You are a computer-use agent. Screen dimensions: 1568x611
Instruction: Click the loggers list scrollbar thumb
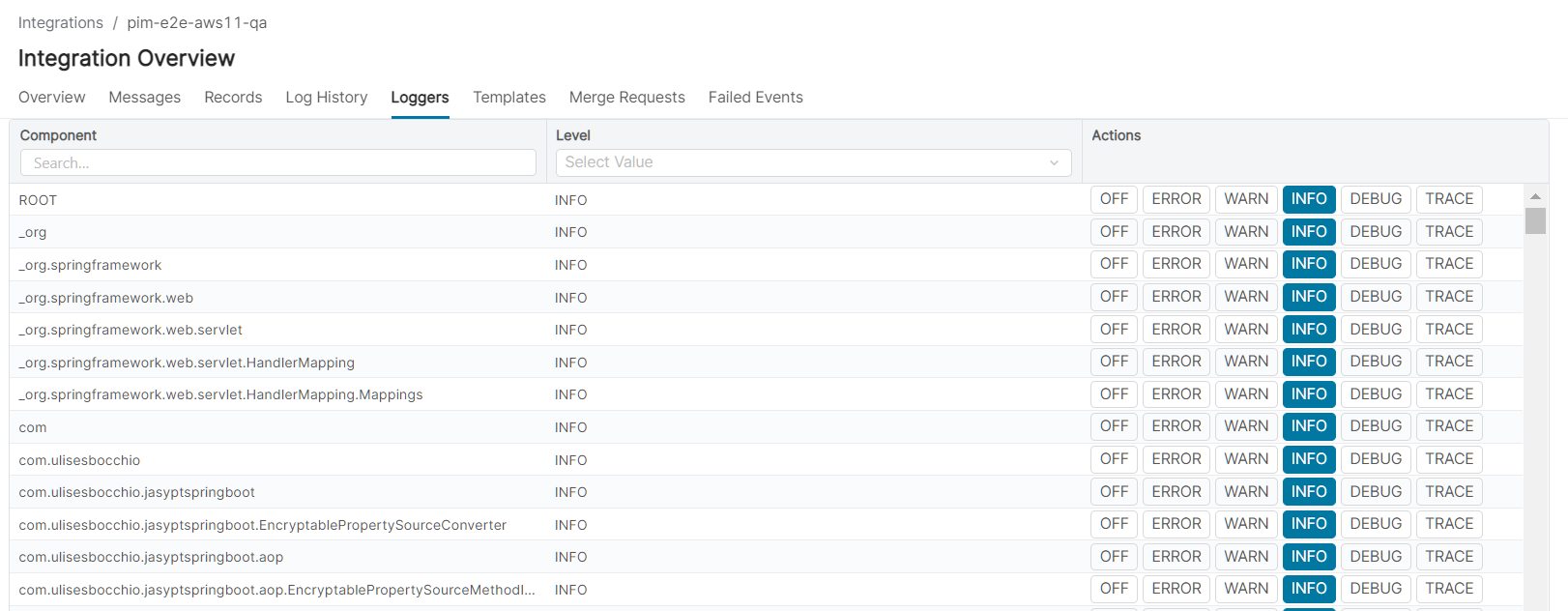click(1535, 220)
